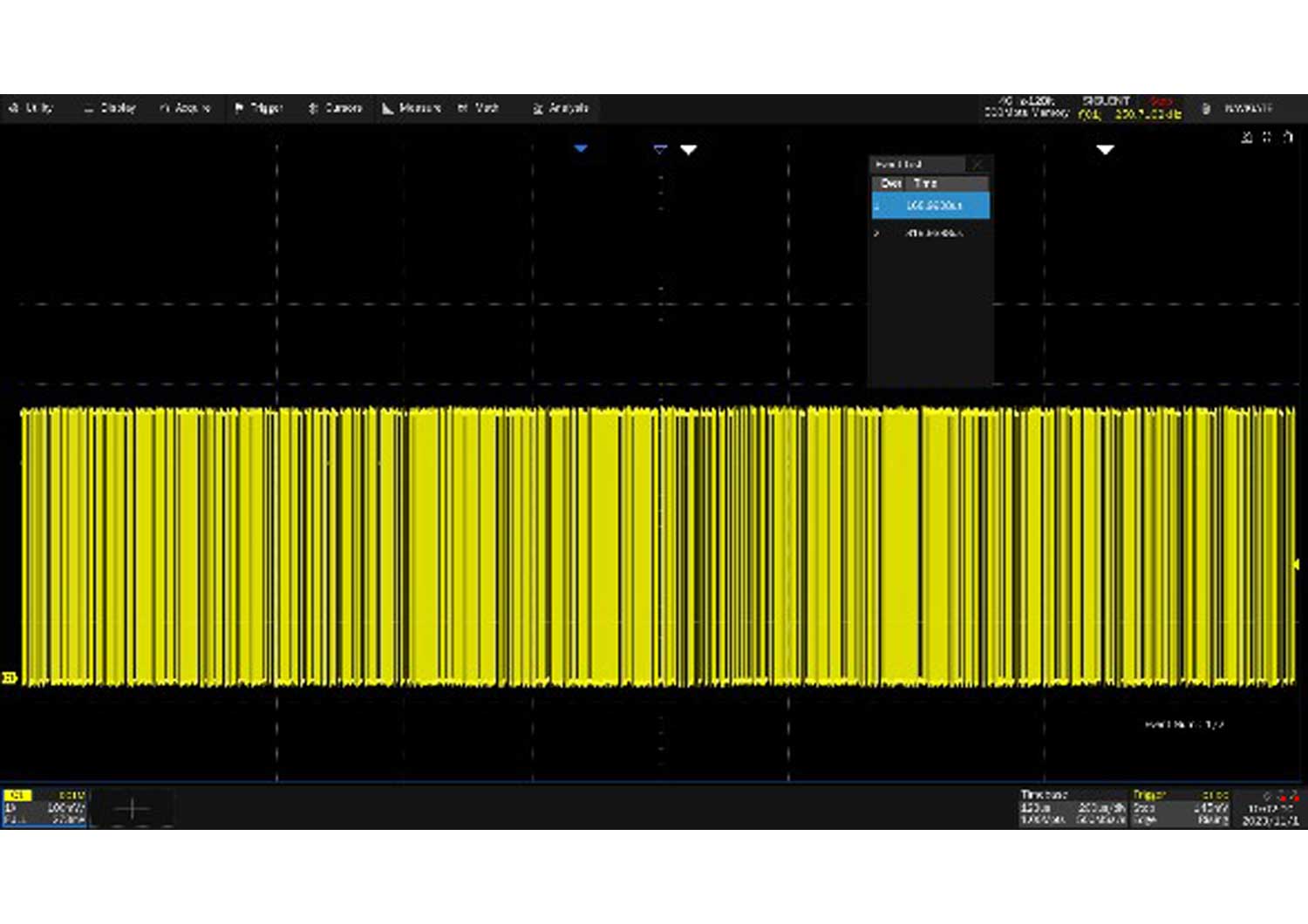This screenshot has width=1308, height=924.
Task: Close the event list panel
Action: pyautogui.click(x=978, y=164)
